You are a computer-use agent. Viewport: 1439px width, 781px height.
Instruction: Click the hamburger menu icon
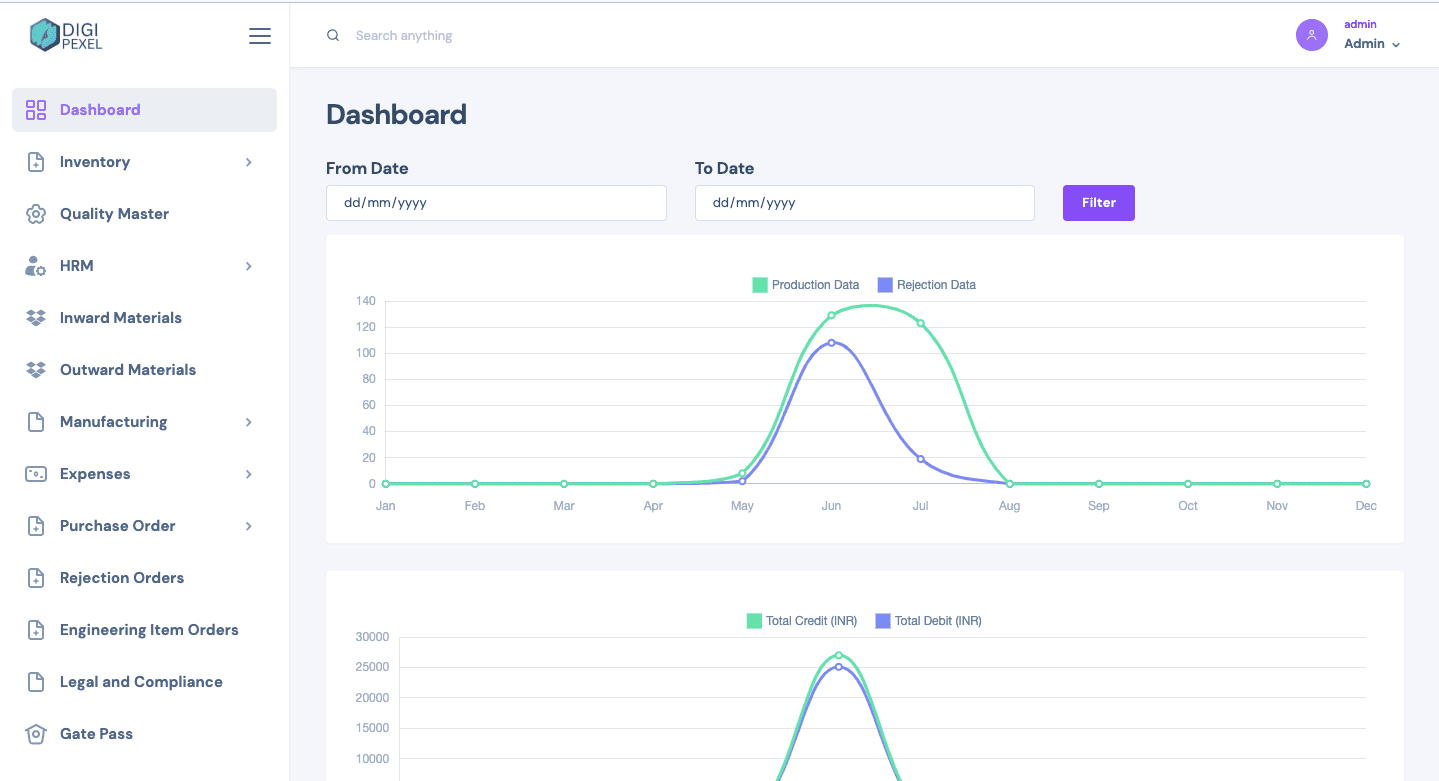point(260,36)
